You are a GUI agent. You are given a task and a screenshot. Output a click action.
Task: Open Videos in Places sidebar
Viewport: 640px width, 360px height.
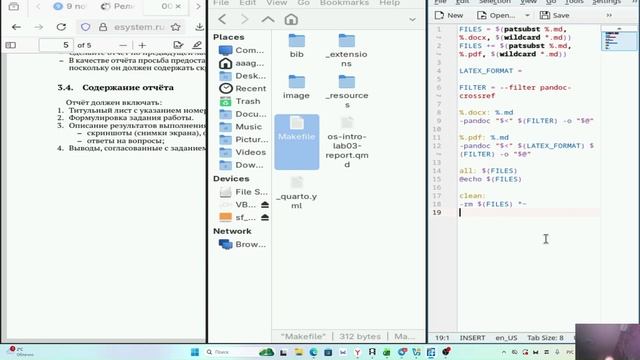pos(242,152)
